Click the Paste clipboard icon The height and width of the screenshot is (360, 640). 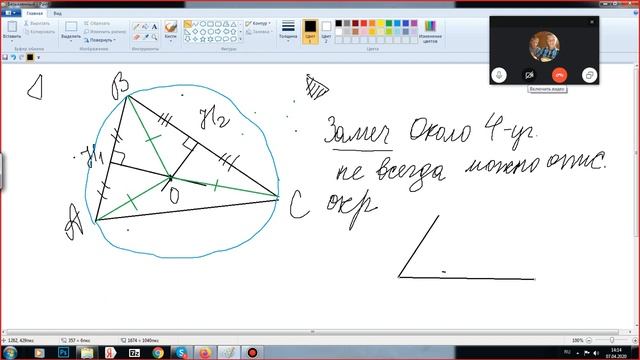click(x=12, y=27)
